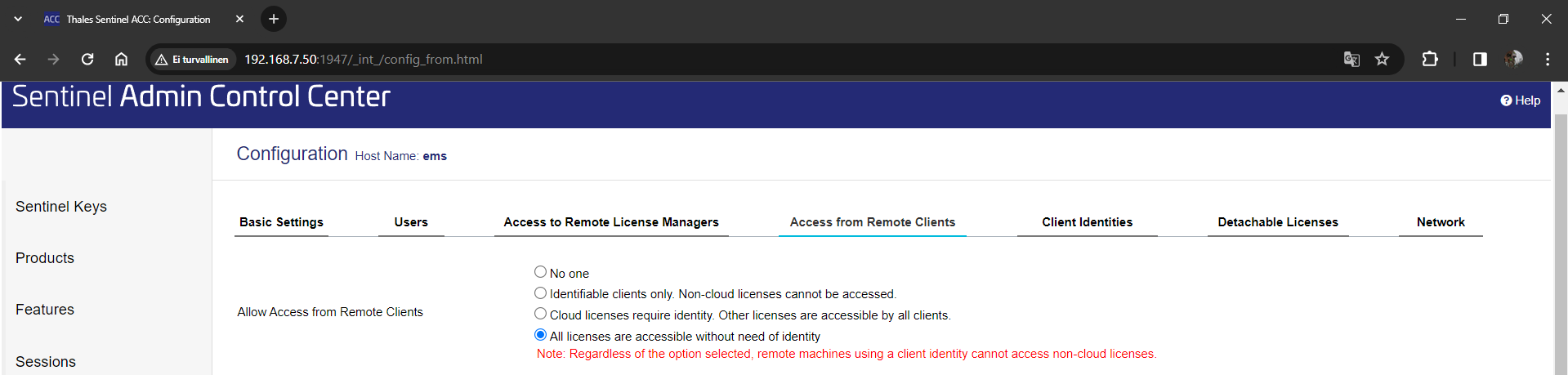This screenshot has height=375, width=1568.
Task: Switch to the Basic Settings tab
Action: tap(281, 222)
